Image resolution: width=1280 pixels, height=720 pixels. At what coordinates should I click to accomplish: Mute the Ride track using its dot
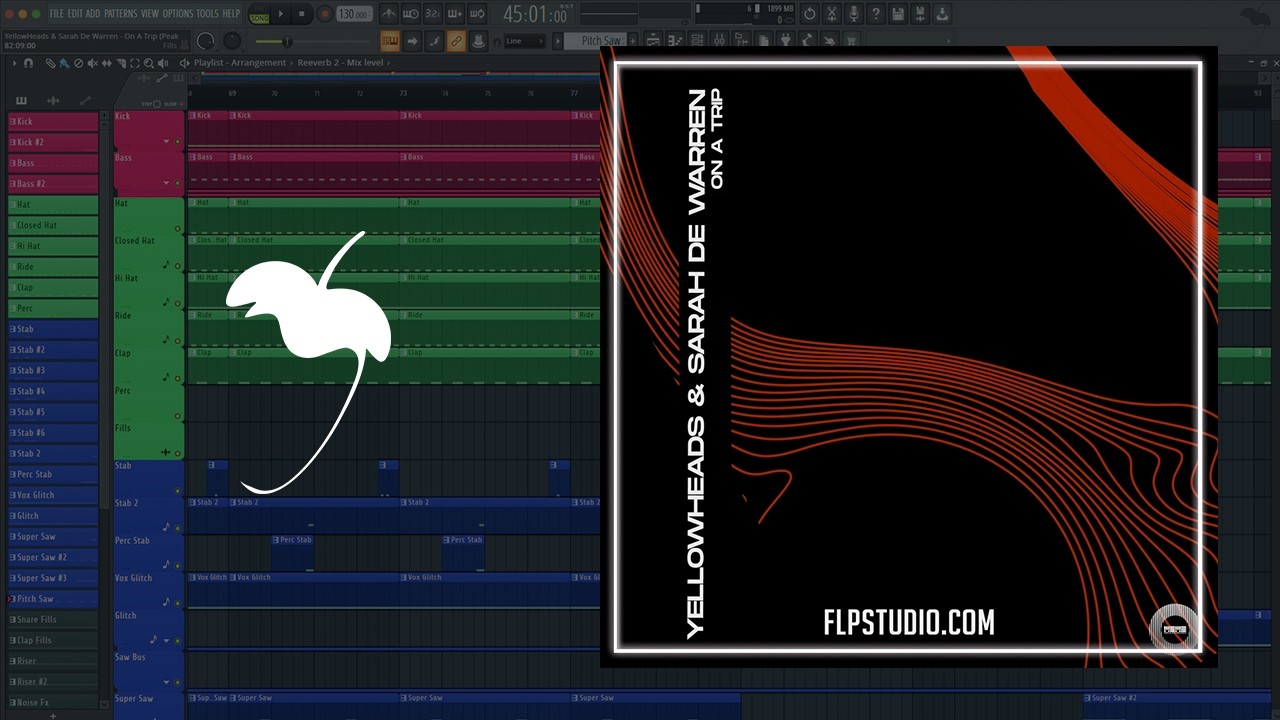tap(178, 340)
